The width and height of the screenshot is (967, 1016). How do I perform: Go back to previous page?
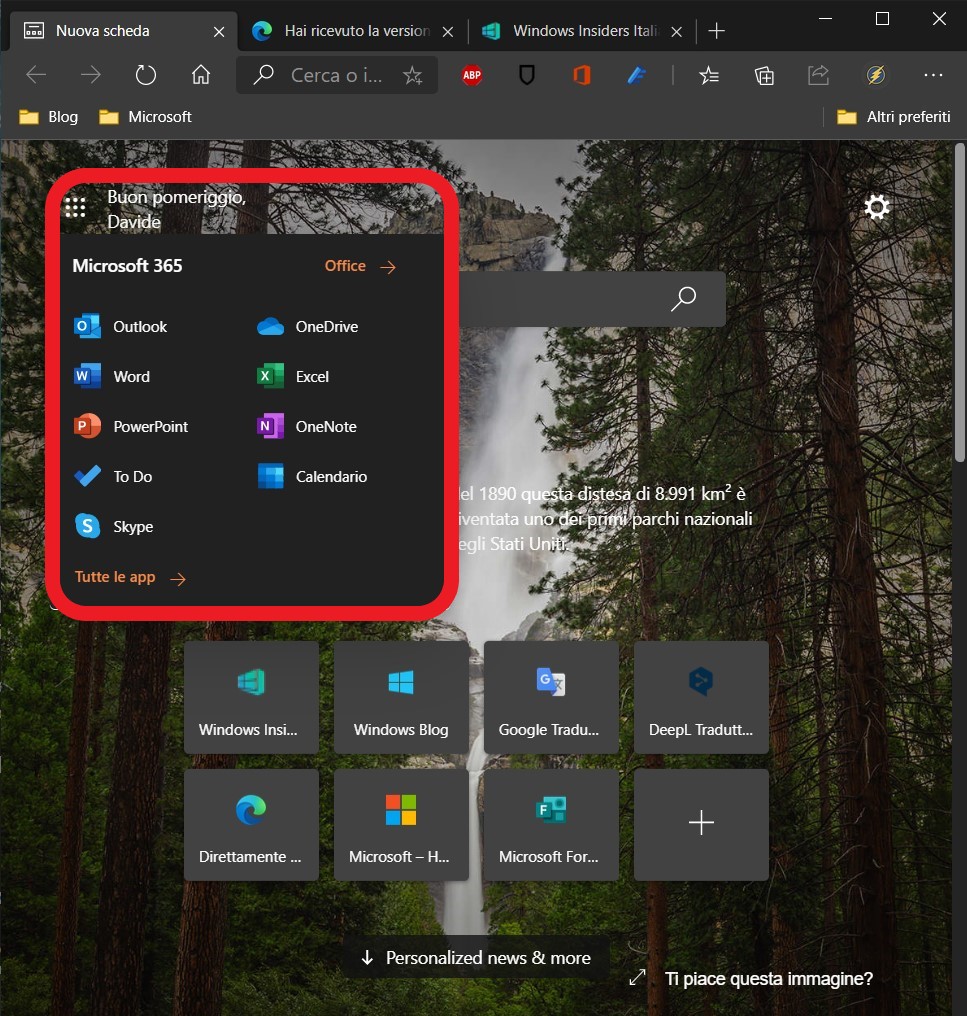coord(36,75)
